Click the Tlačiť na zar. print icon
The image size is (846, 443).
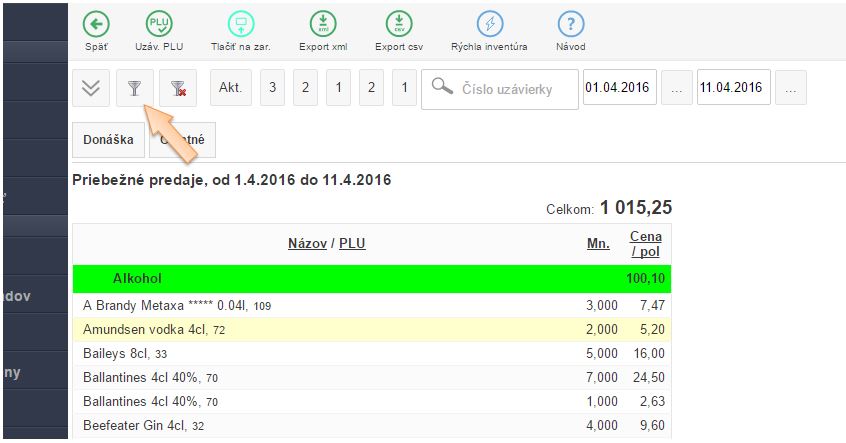tap(241, 25)
